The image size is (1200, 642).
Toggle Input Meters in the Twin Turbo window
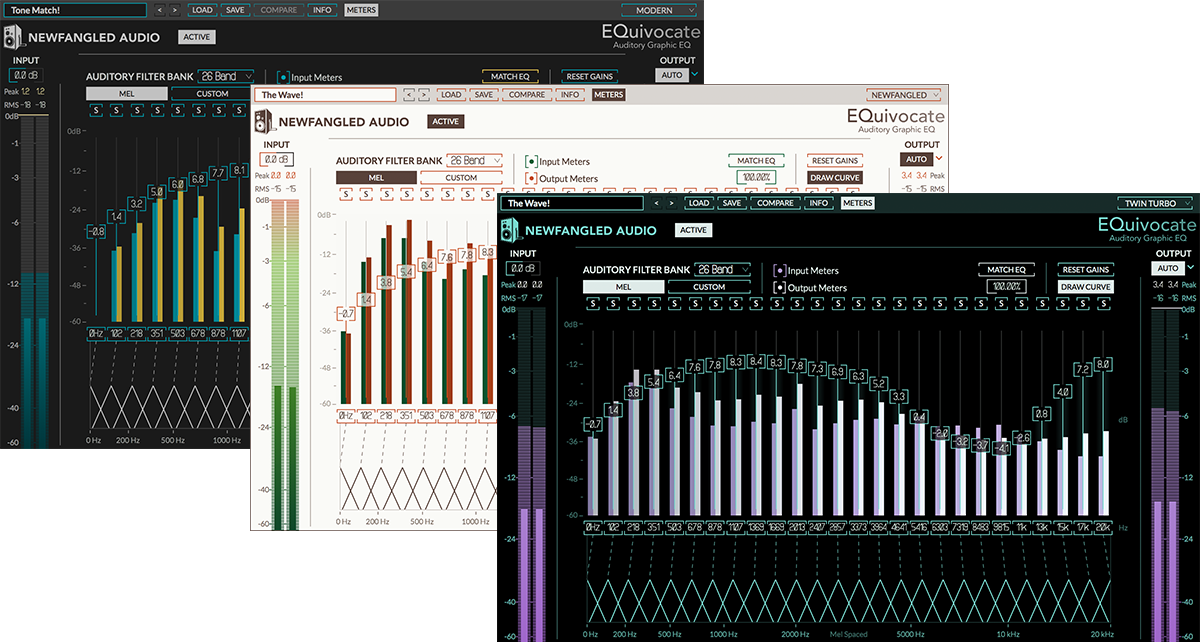[x=780, y=270]
